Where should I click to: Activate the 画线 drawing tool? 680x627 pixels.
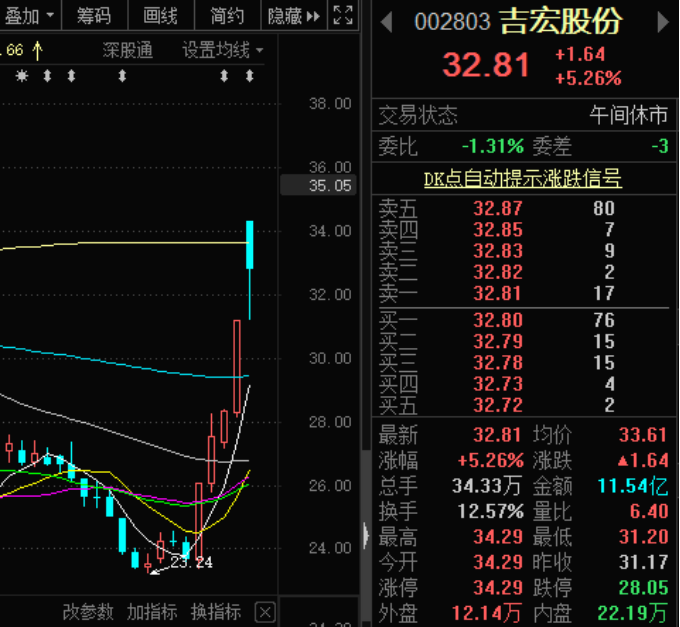pyautogui.click(x=160, y=16)
